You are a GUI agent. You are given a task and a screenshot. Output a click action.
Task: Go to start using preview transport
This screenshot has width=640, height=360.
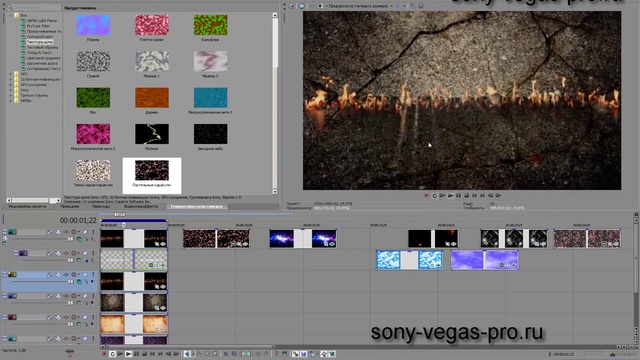pyautogui.click(x=474, y=196)
